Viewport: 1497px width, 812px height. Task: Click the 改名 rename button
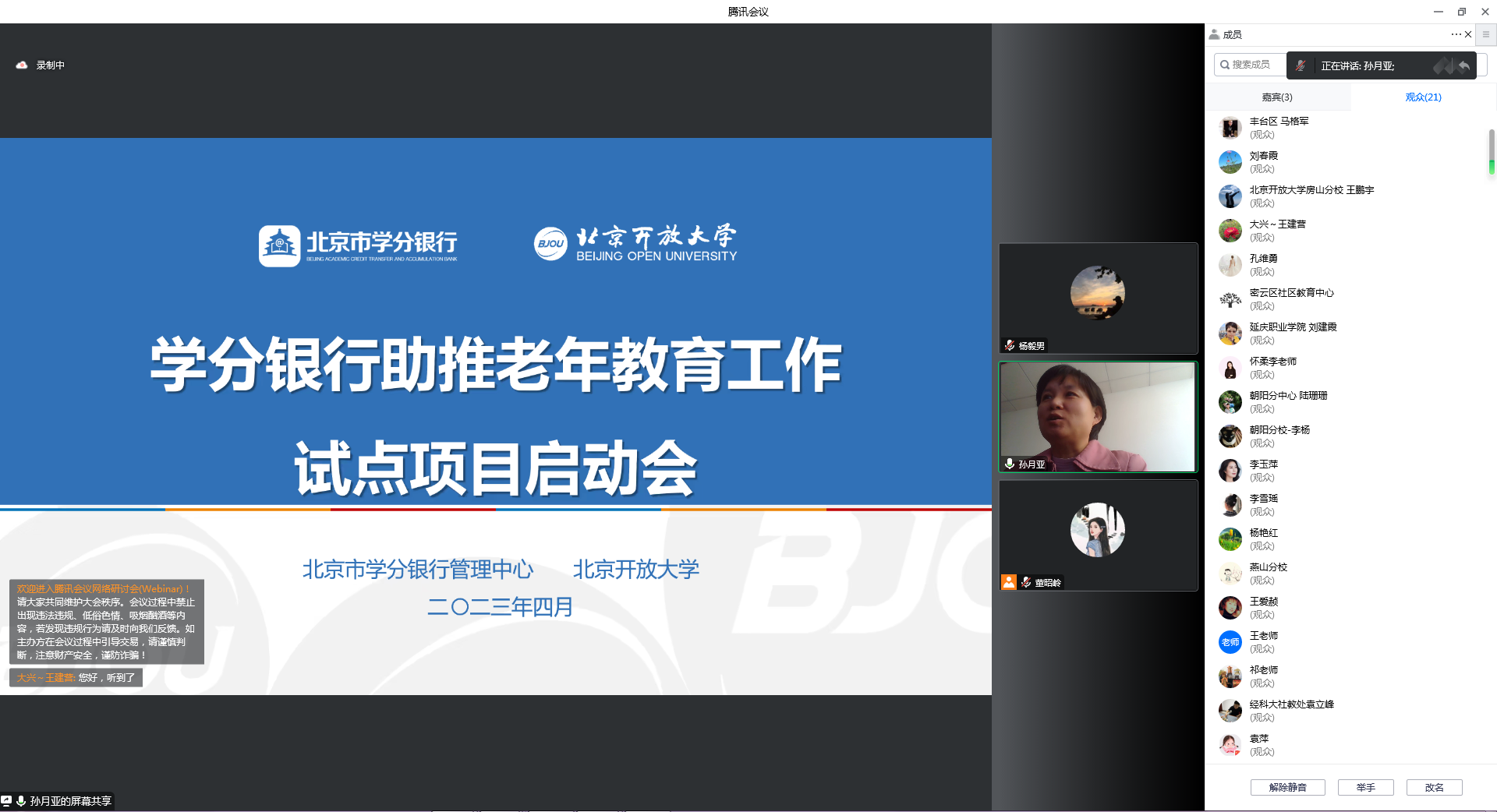tap(1435, 787)
